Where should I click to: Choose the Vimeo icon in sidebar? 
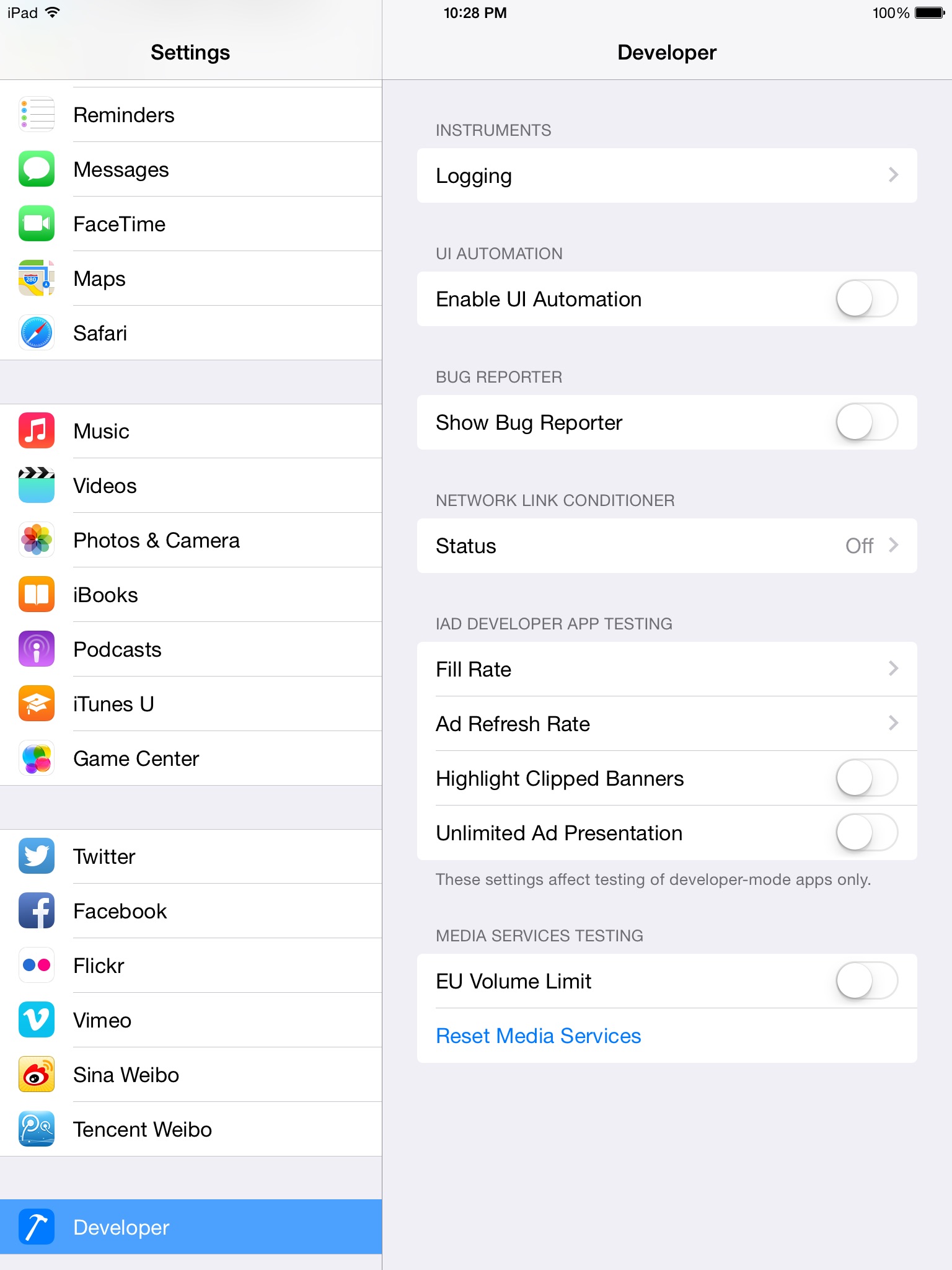click(x=37, y=1020)
